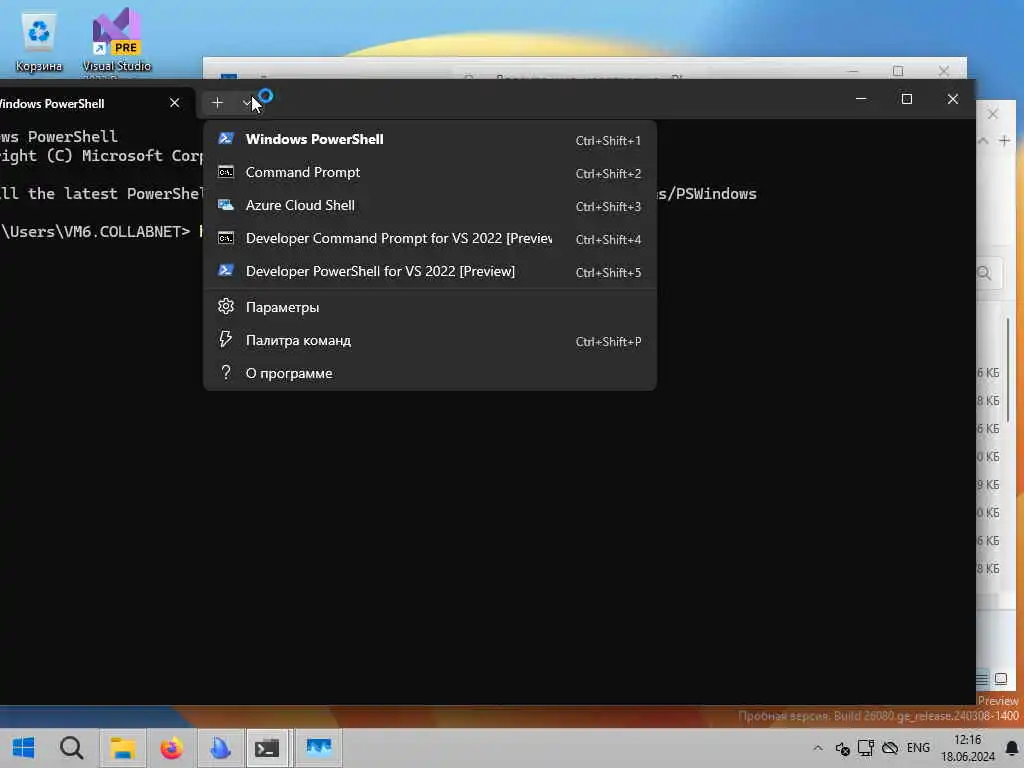The width and height of the screenshot is (1024, 768).
Task: Show hidden tray icons chevron
Action: pyautogui.click(x=818, y=748)
